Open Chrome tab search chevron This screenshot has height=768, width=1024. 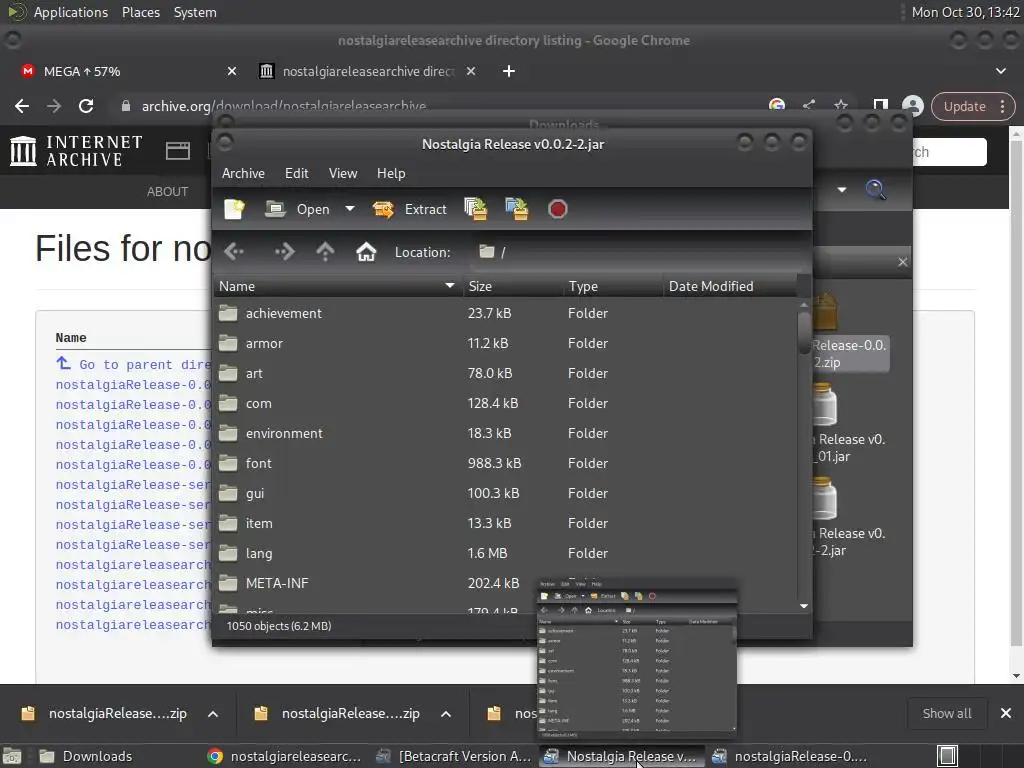click(x=1000, y=71)
